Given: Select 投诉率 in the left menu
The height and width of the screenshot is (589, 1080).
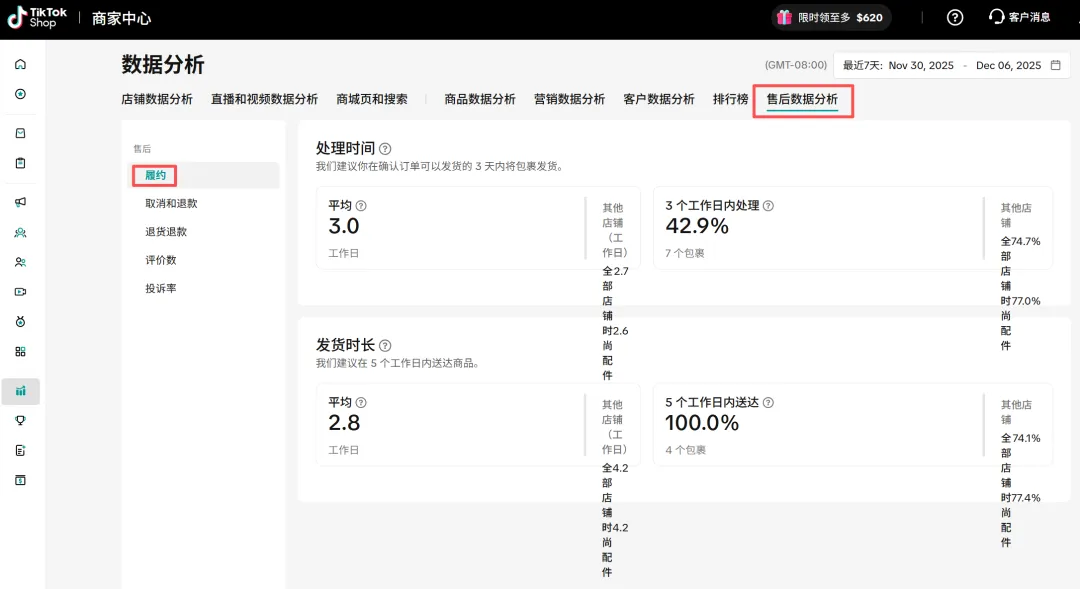Looking at the screenshot, I should point(161,289).
